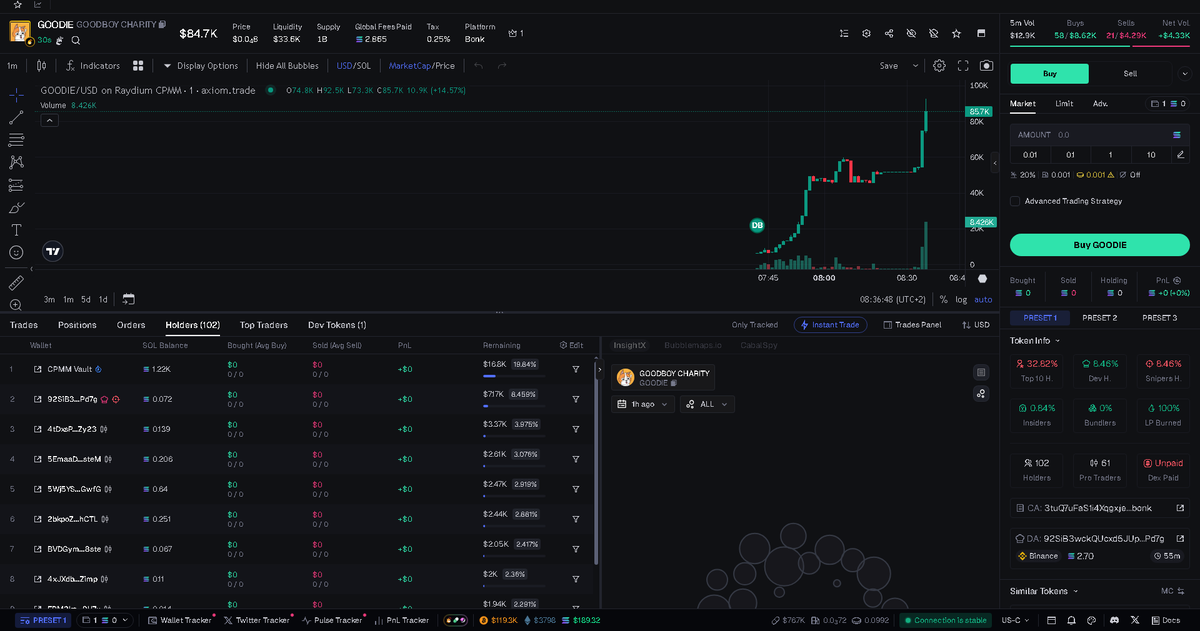The width and height of the screenshot is (1200, 631).
Task: Open Wallet Tracker from status bar
Action: pyautogui.click(x=180, y=620)
